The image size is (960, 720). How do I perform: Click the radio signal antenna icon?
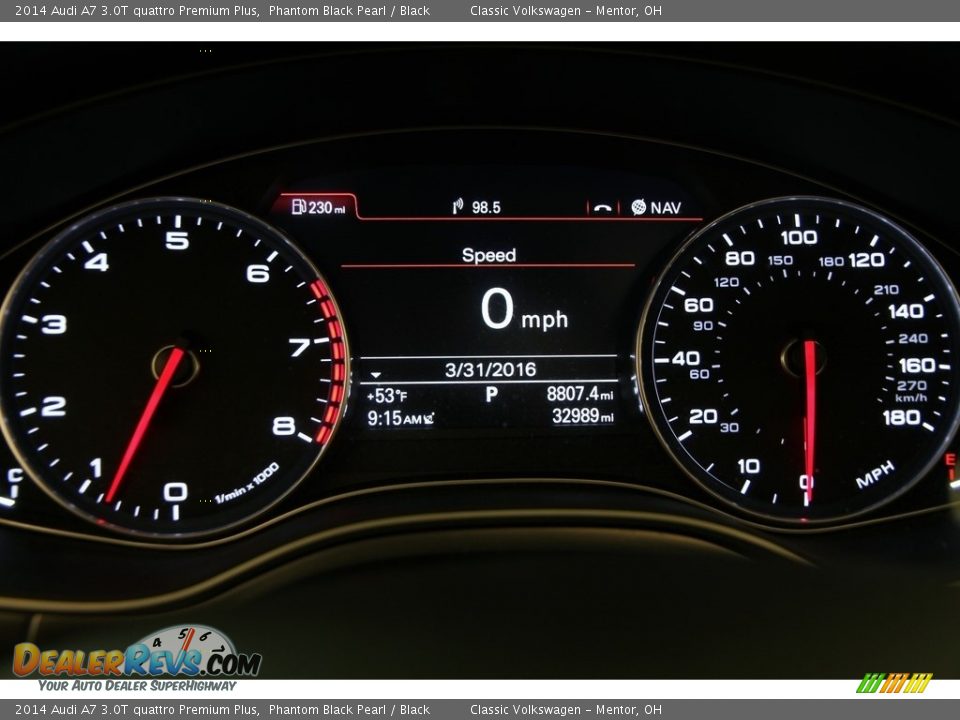[x=457, y=204]
